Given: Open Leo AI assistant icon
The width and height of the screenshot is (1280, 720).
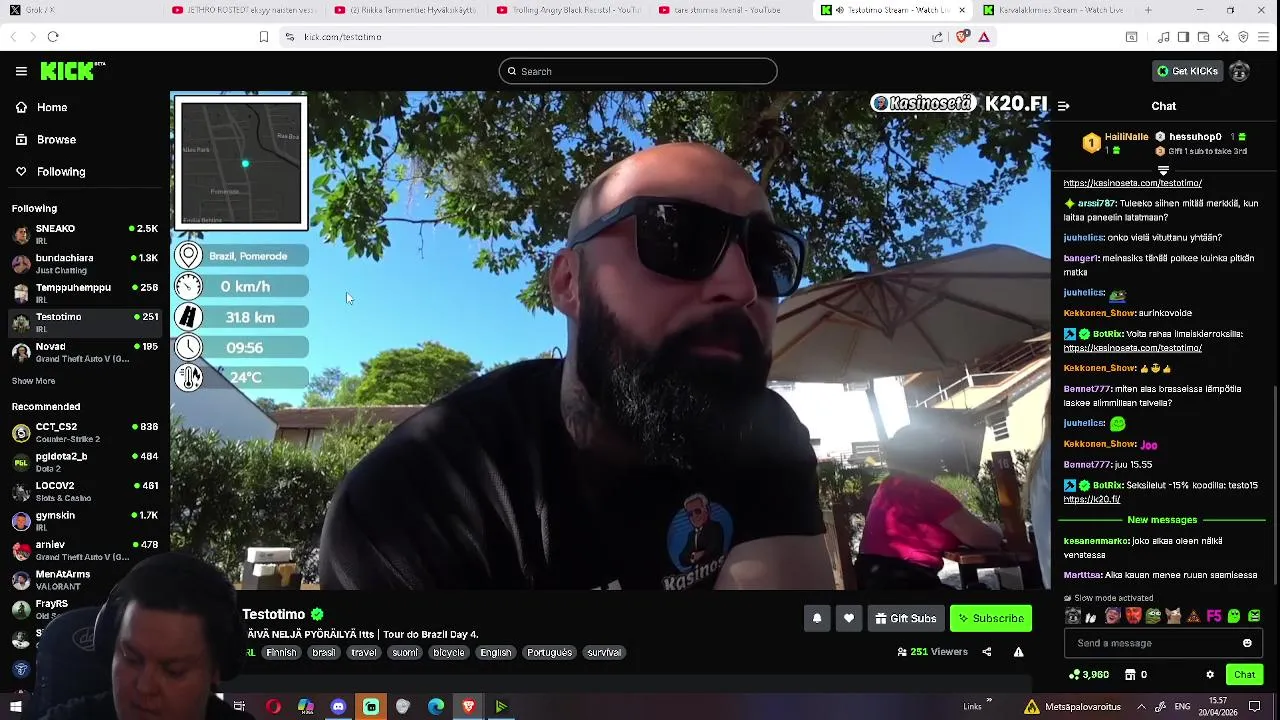Looking at the screenshot, I should click(1223, 37).
